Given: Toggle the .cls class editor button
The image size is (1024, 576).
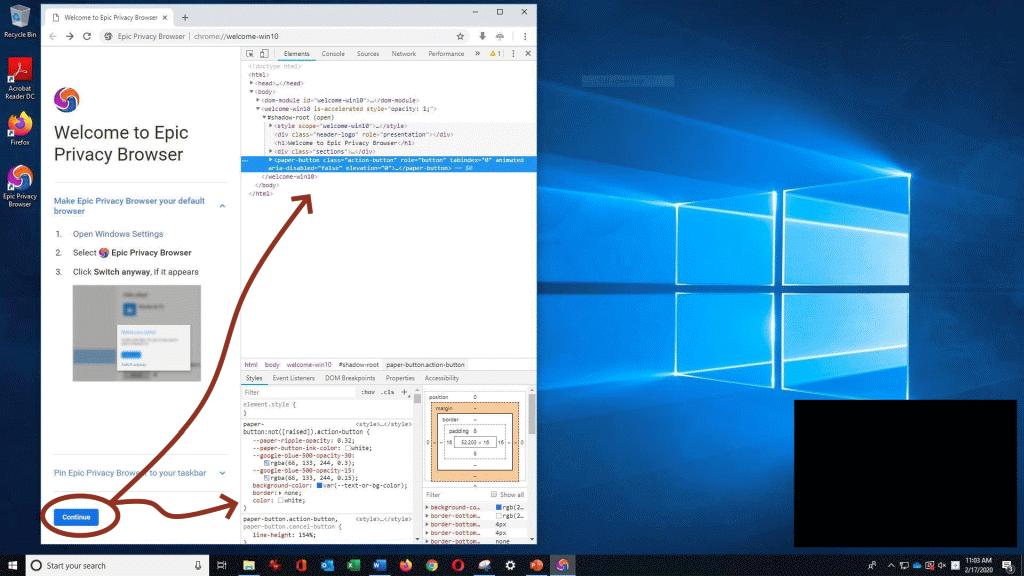Looking at the screenshot, I should (388, 392).
